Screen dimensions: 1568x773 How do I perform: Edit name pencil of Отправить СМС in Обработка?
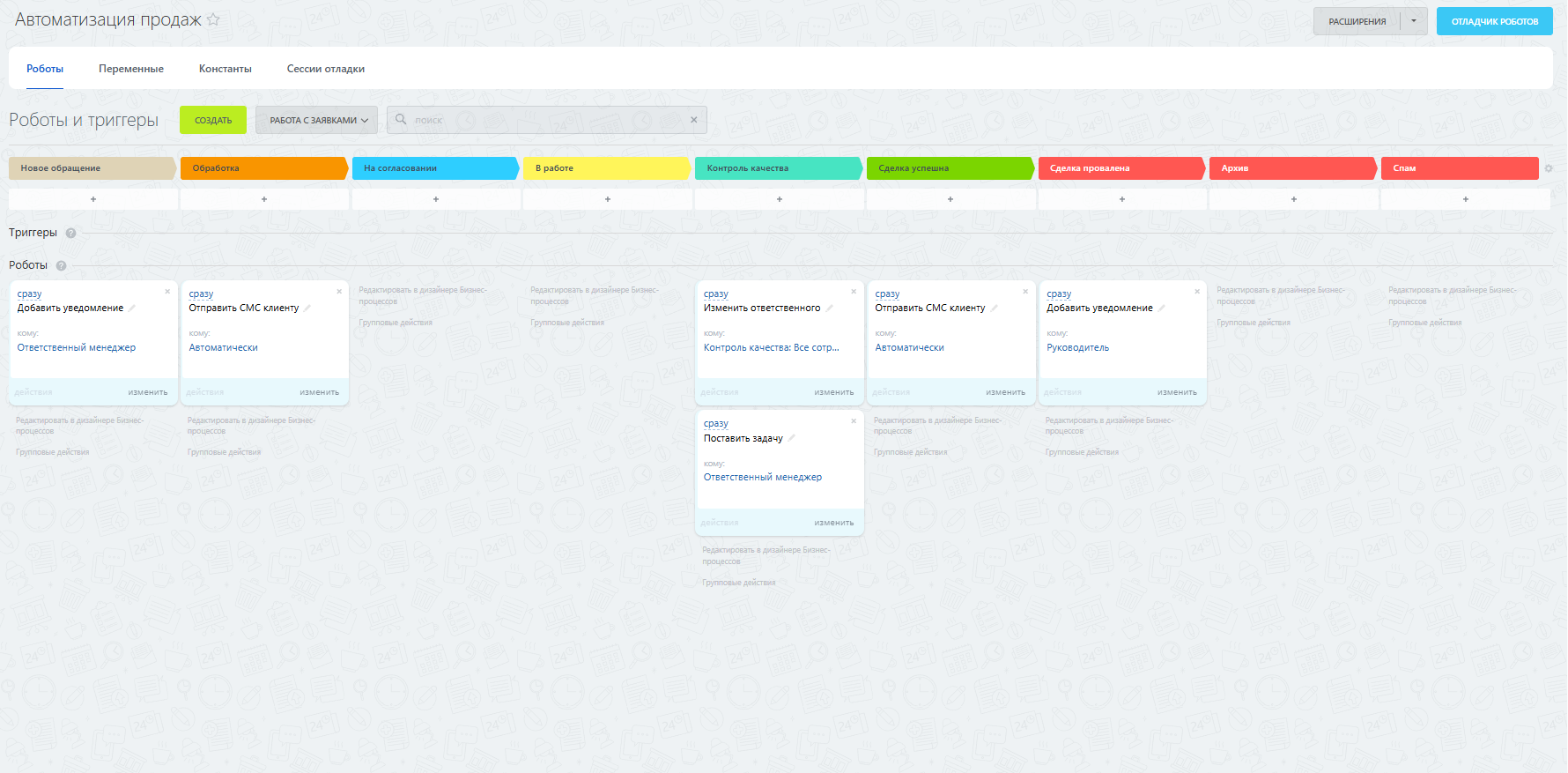pos(307,308)
